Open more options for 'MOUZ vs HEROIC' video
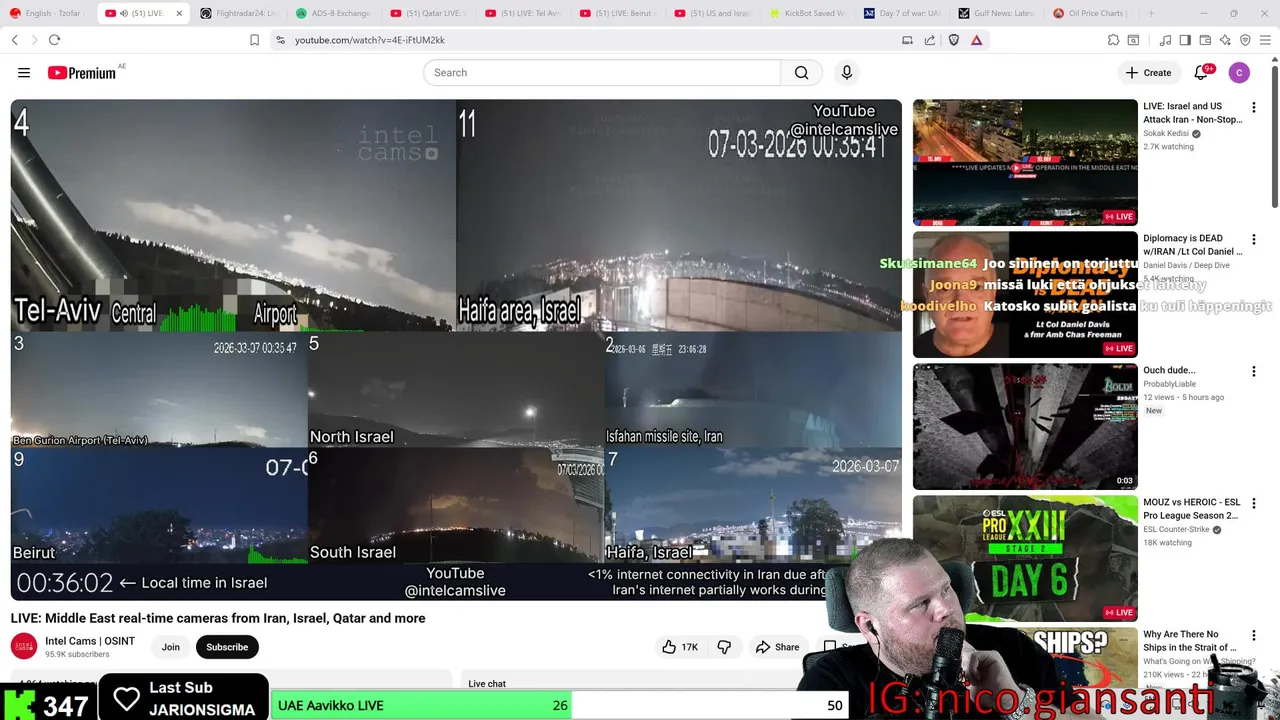Image resolution: width=1280 pixels, height=720 pixels. point(1253,503)
